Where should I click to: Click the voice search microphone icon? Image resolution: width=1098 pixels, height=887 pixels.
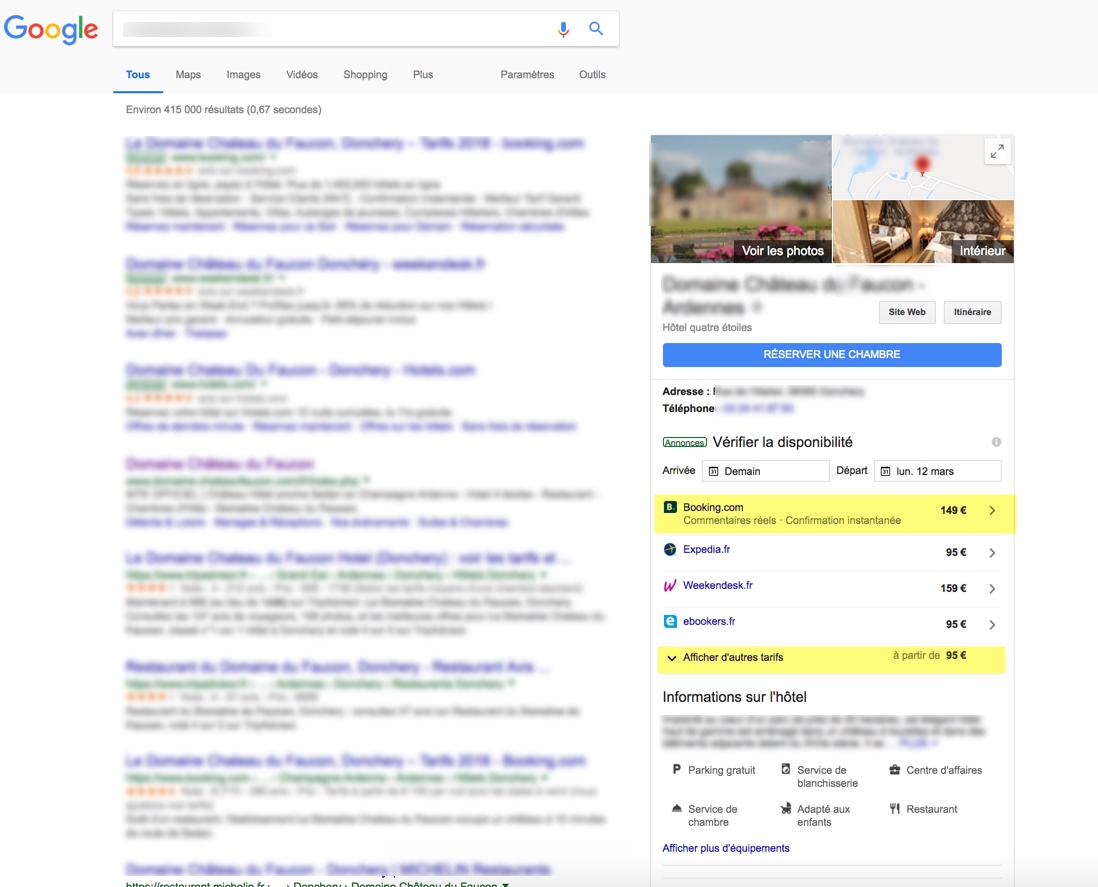pyautogui.click(x=563, y=29)
